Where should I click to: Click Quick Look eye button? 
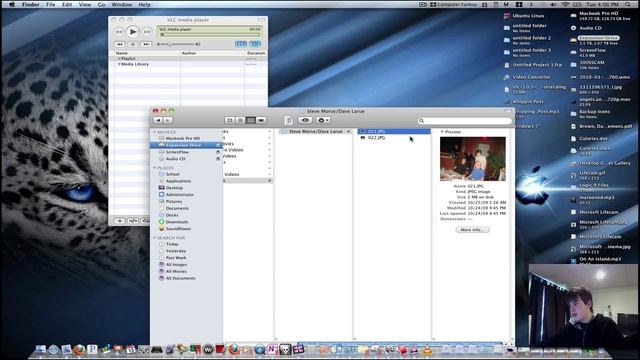coord(305,120)
